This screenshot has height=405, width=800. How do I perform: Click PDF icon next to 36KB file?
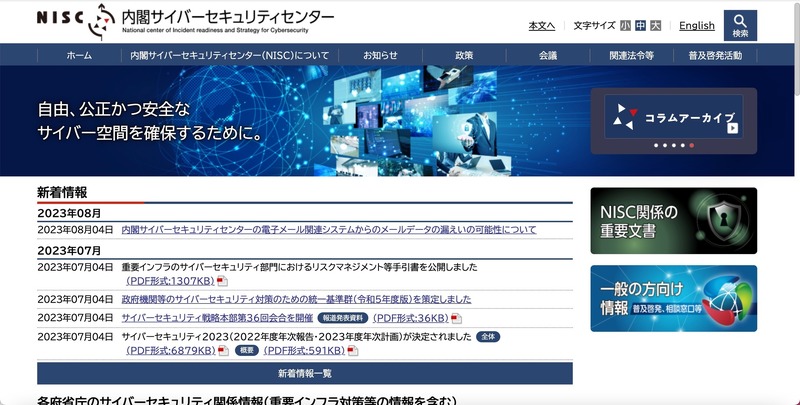coord(456,319)
